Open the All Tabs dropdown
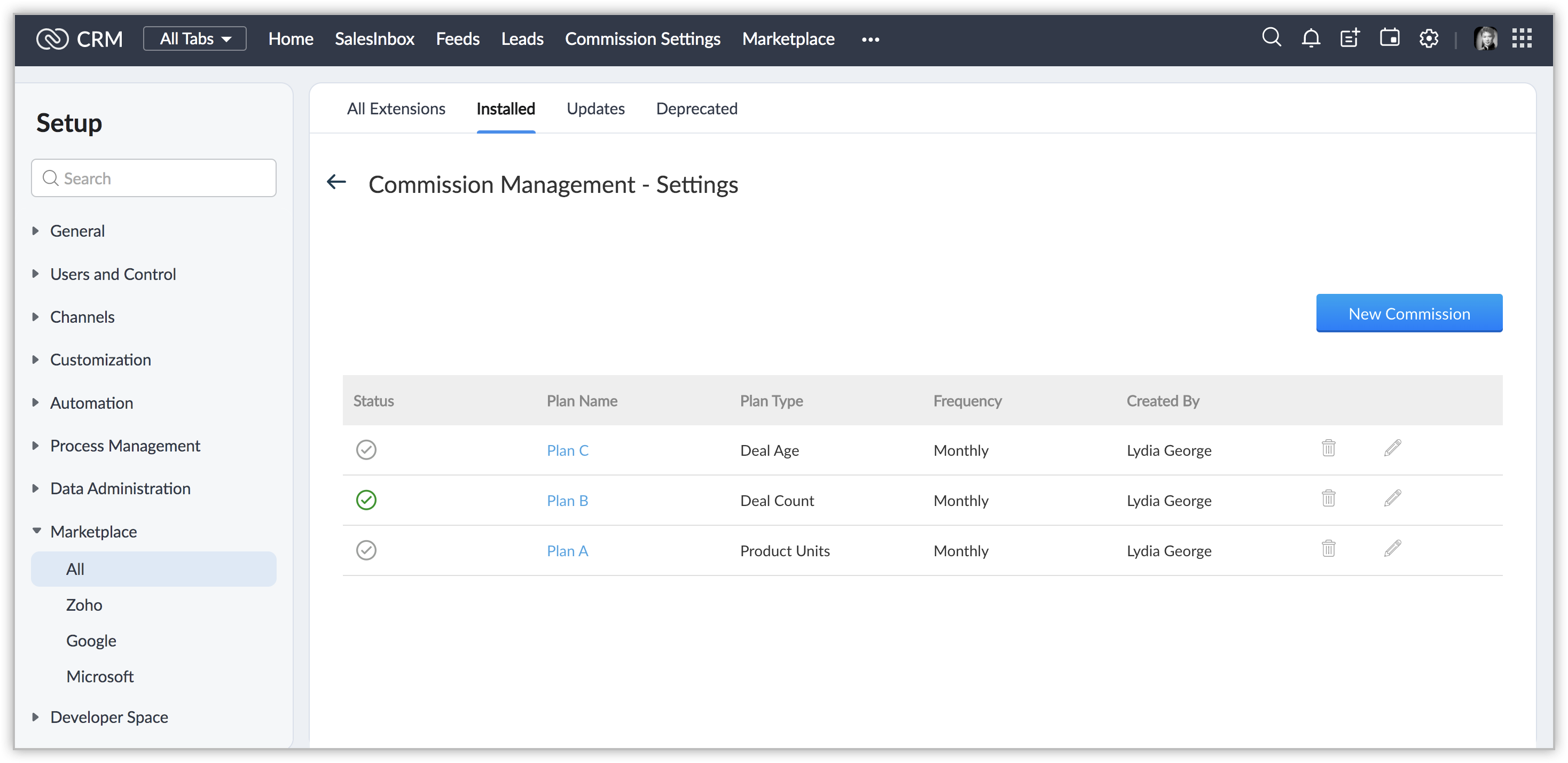 pyautogui.click(x=195, y=38)
